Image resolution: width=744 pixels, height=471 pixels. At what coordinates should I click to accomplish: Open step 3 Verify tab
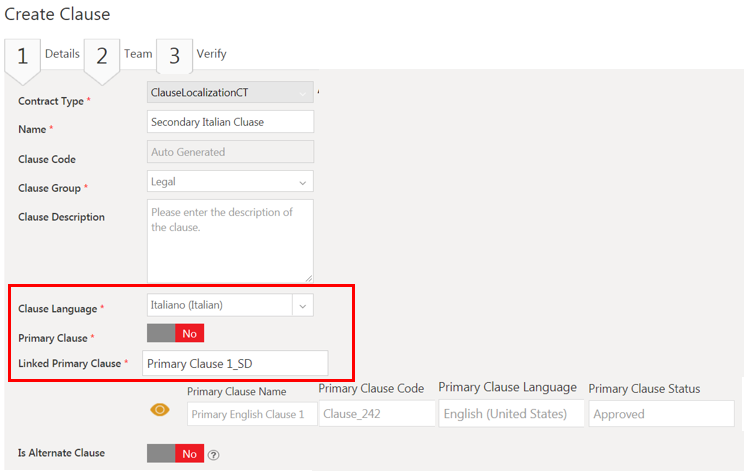click(x=192, y=55)
